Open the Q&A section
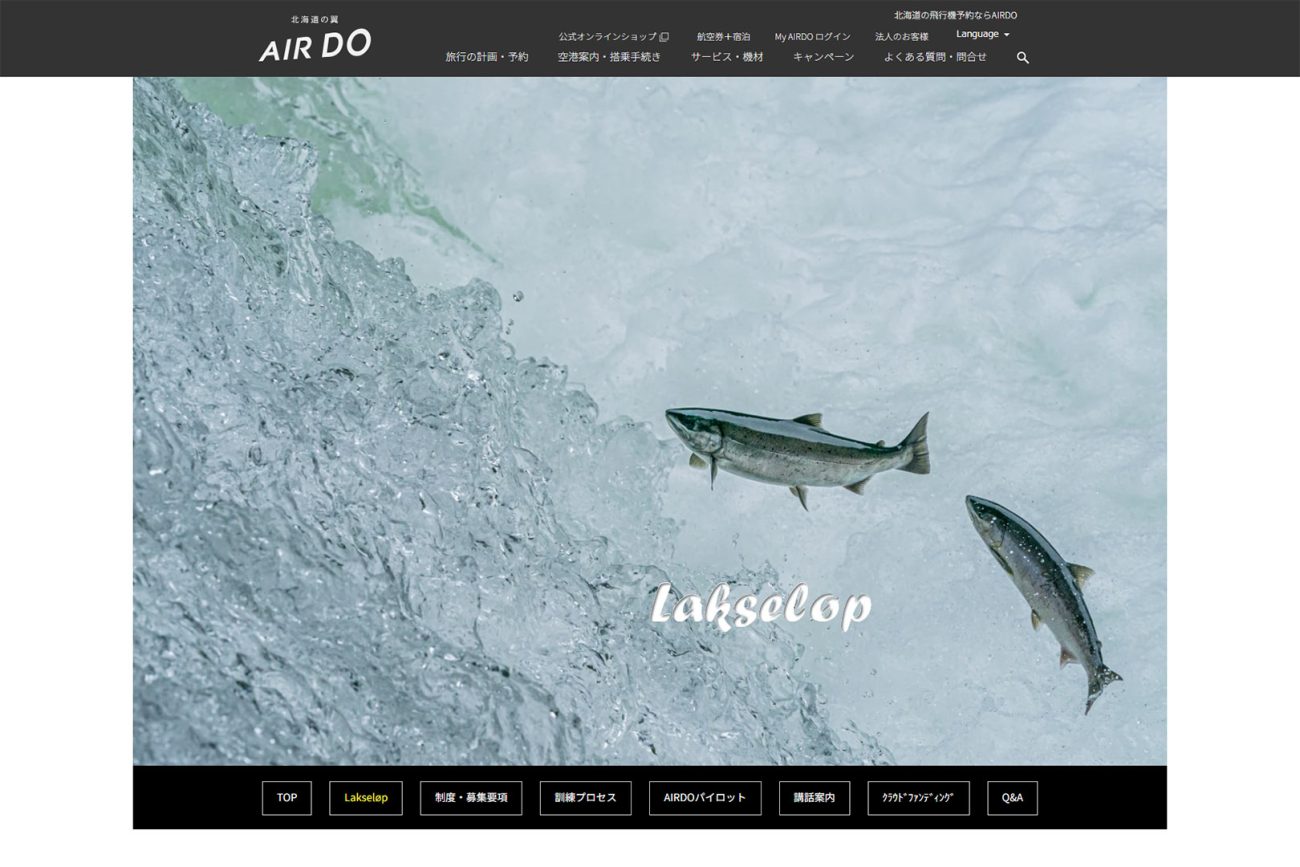Image resolution: width=1300 pixels, height=867 pixels. [1012, 798]
